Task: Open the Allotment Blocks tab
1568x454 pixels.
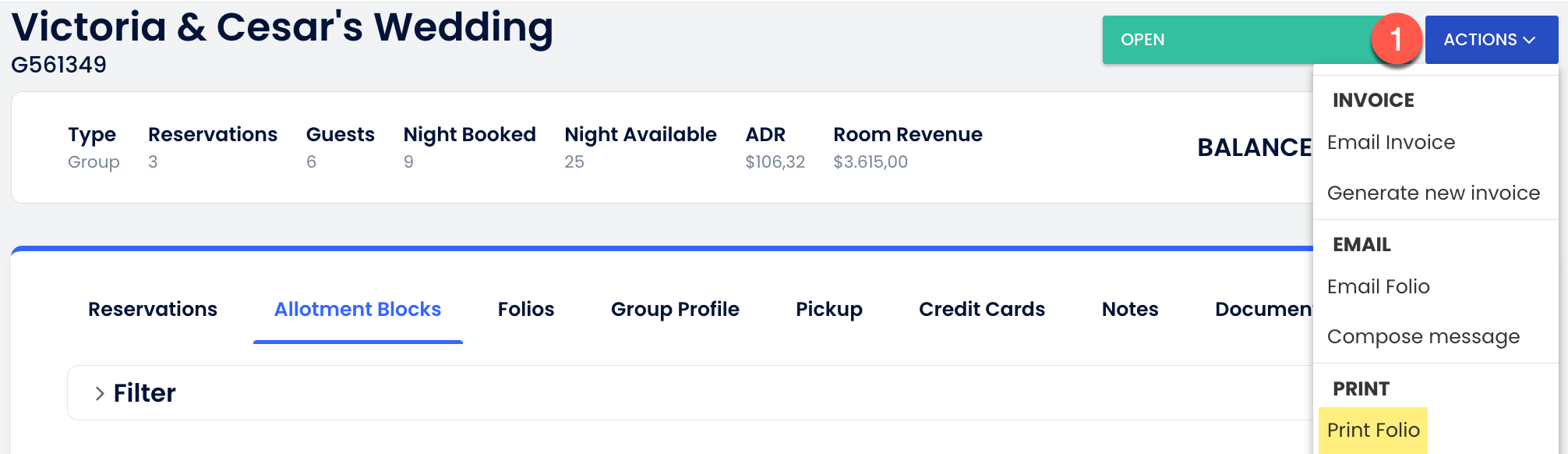Action: 358,310
